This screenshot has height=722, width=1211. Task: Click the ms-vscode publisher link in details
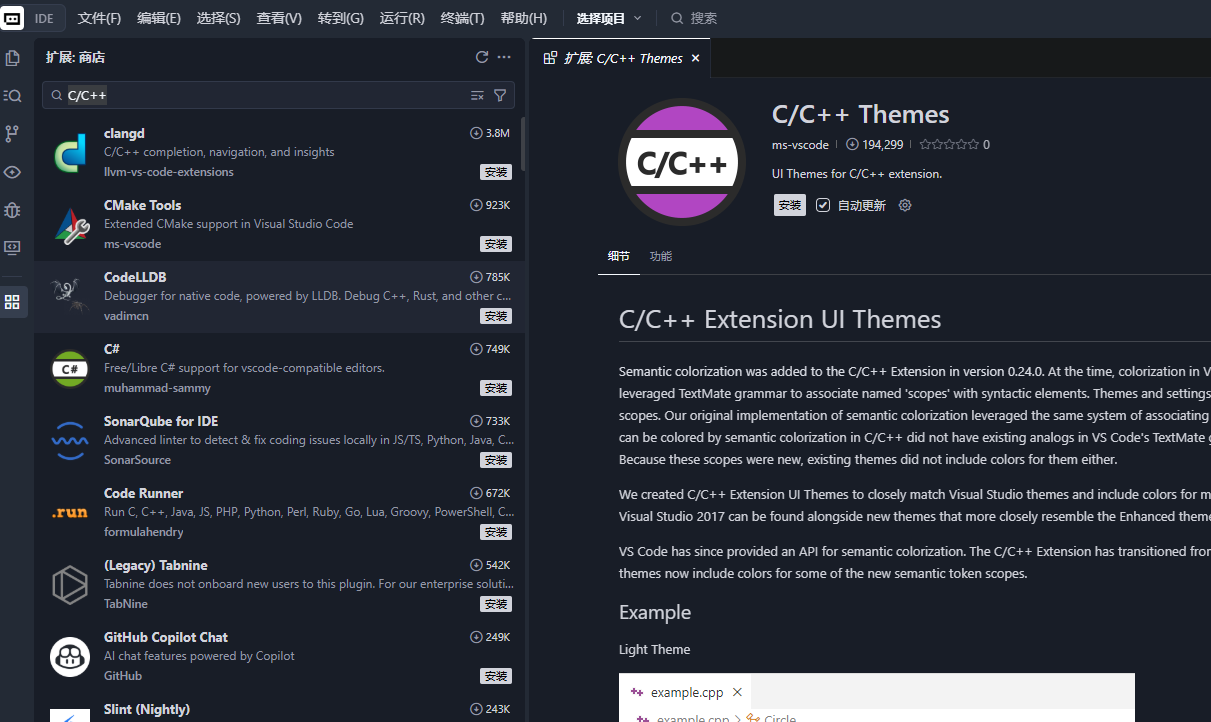pos(800,144)
